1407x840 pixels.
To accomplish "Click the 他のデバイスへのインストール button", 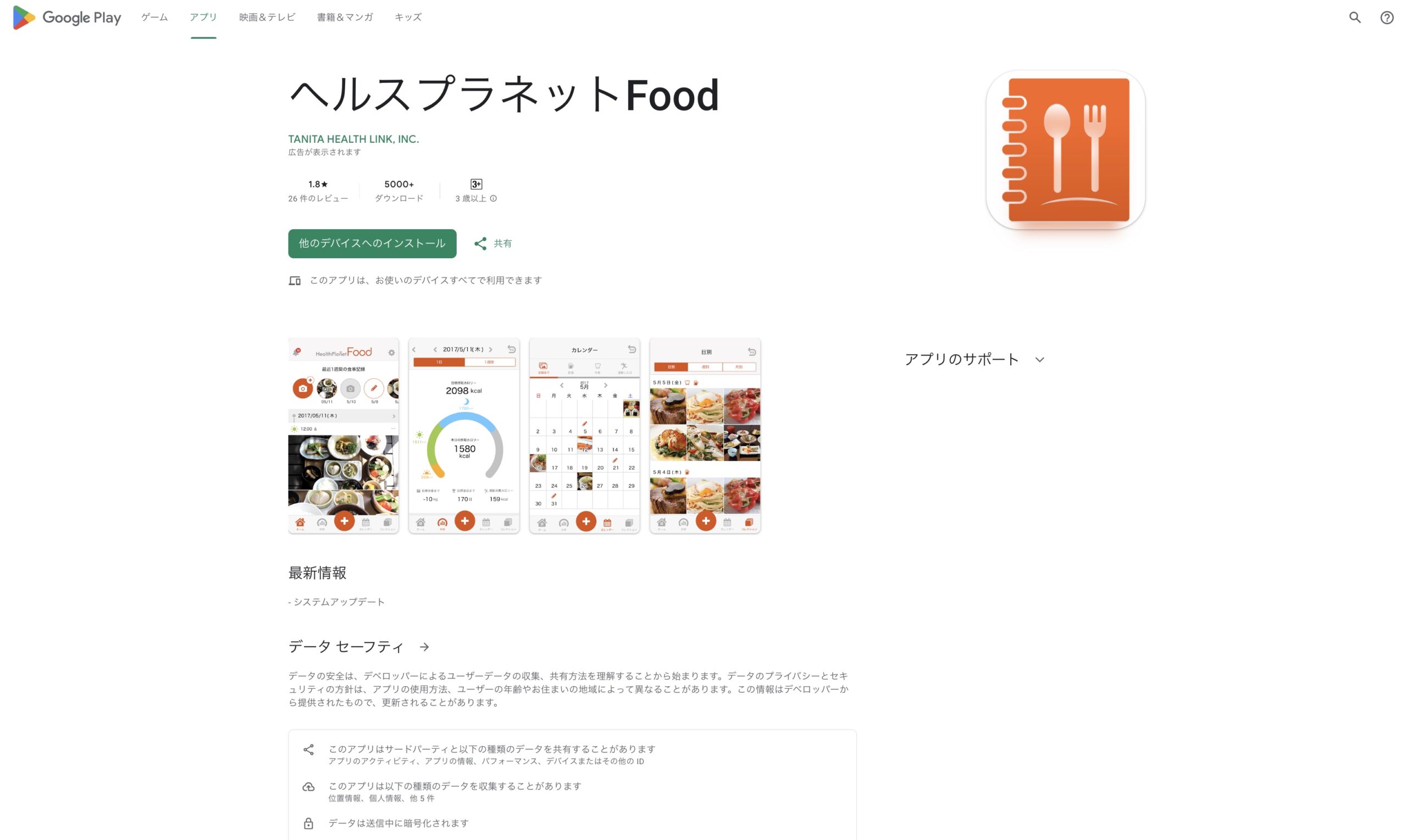I will pyautogui.click(x=372, y=243).
